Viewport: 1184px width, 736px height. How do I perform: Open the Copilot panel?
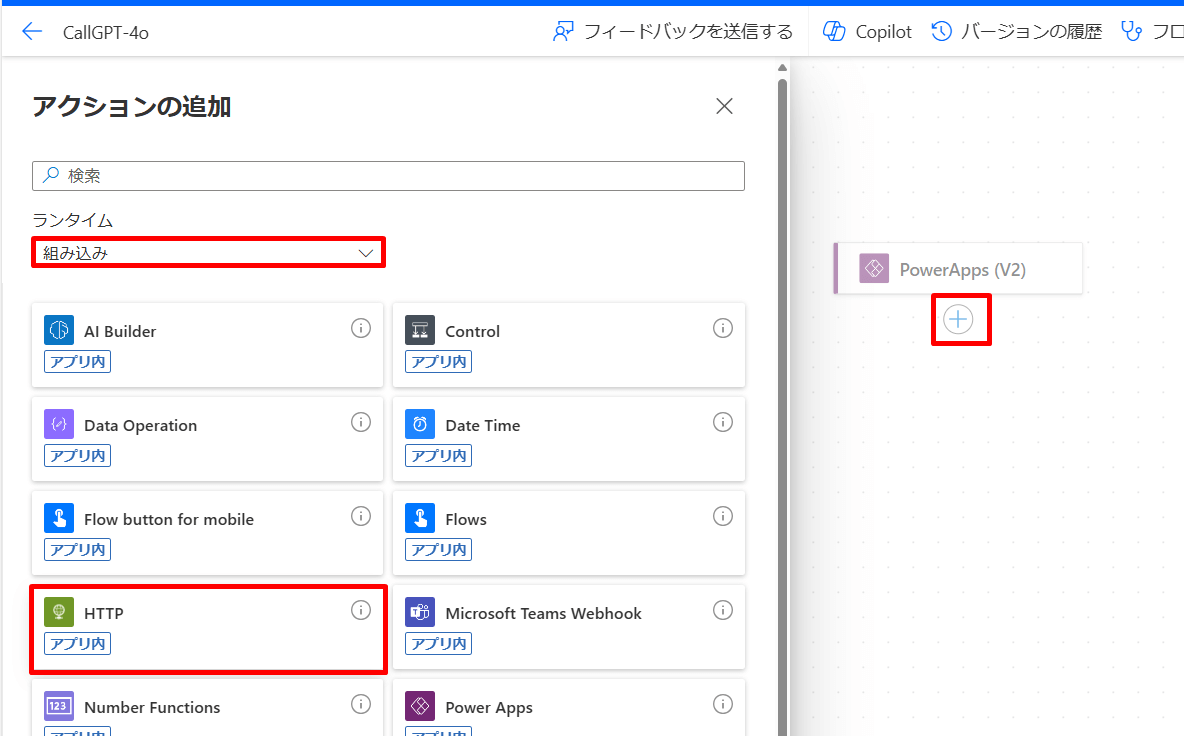866,31
